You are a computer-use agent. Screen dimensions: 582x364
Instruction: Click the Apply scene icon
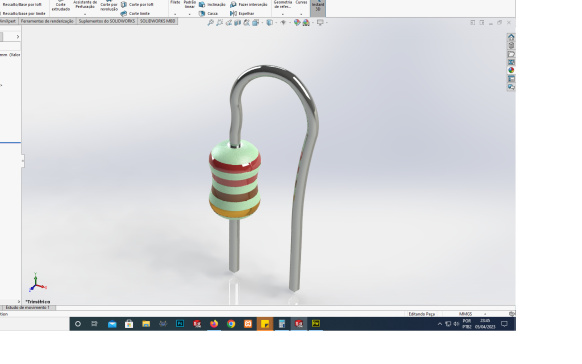point(306,23)
